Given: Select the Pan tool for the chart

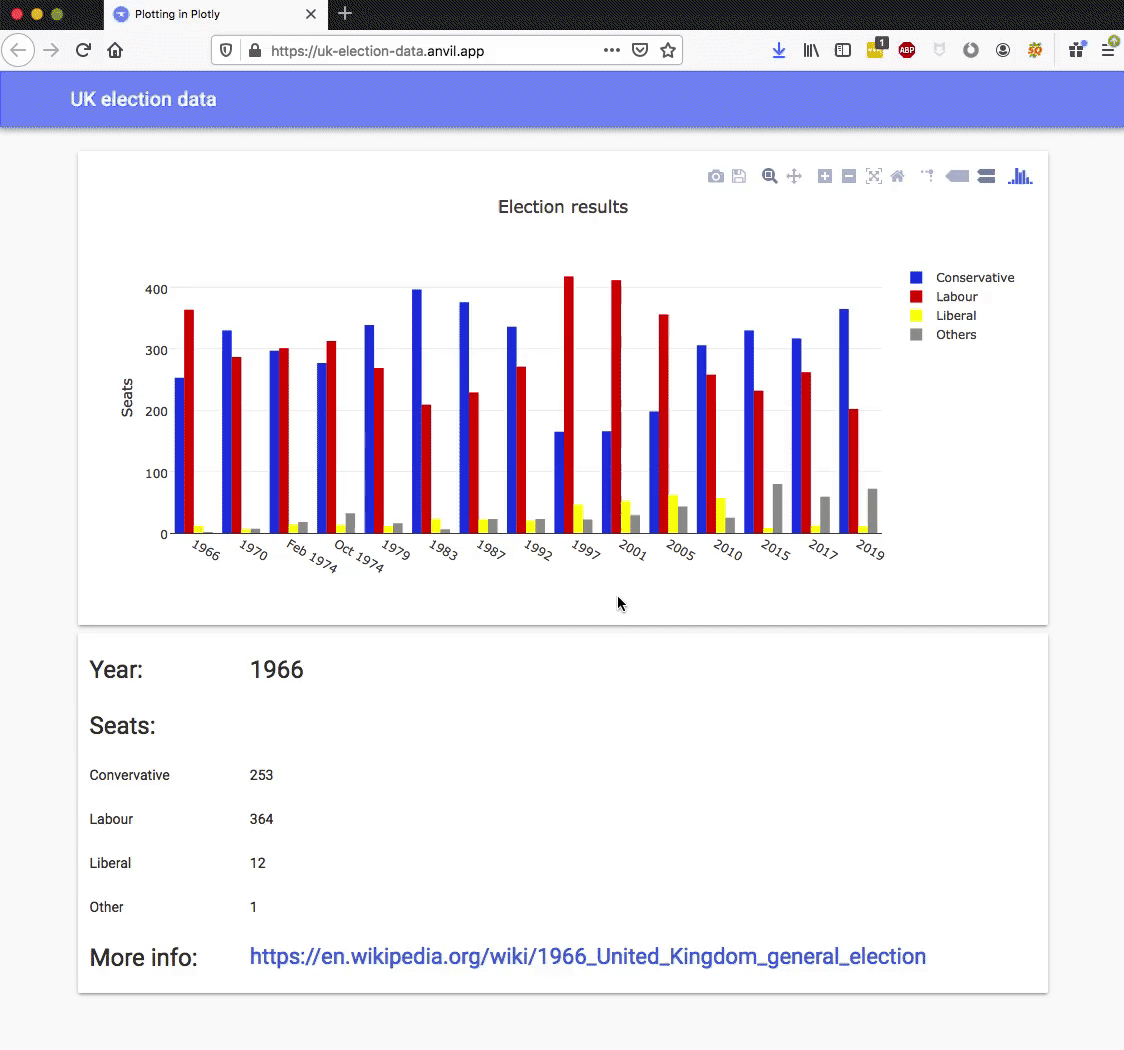Looking at the screenshot, I should 795,176.
